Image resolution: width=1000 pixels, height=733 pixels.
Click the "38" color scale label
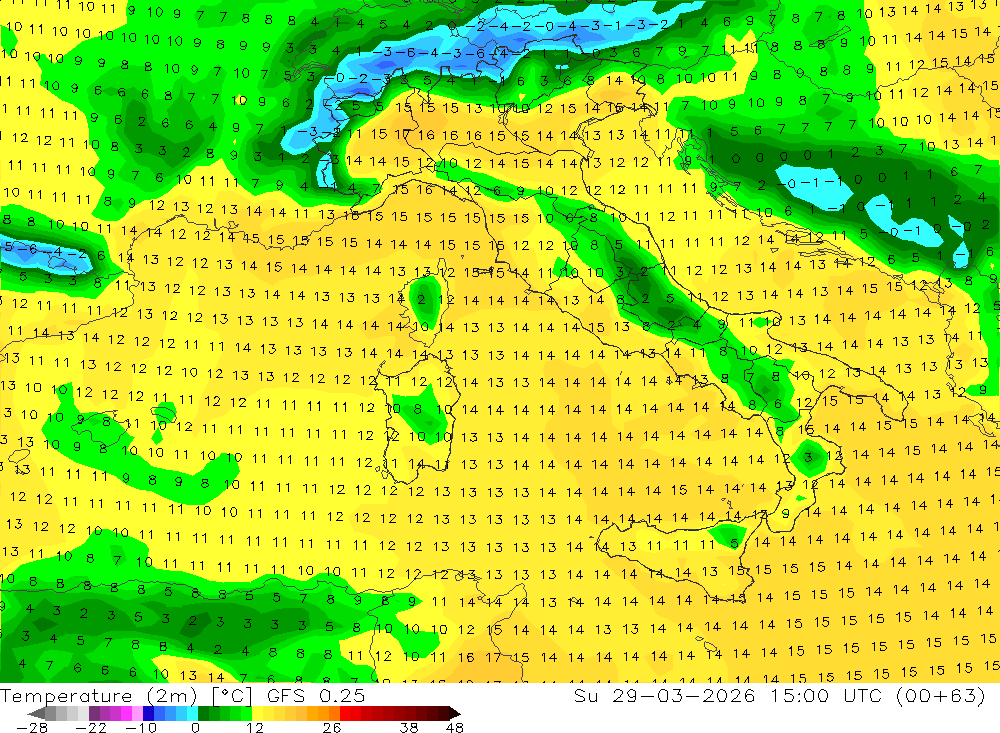409,727
